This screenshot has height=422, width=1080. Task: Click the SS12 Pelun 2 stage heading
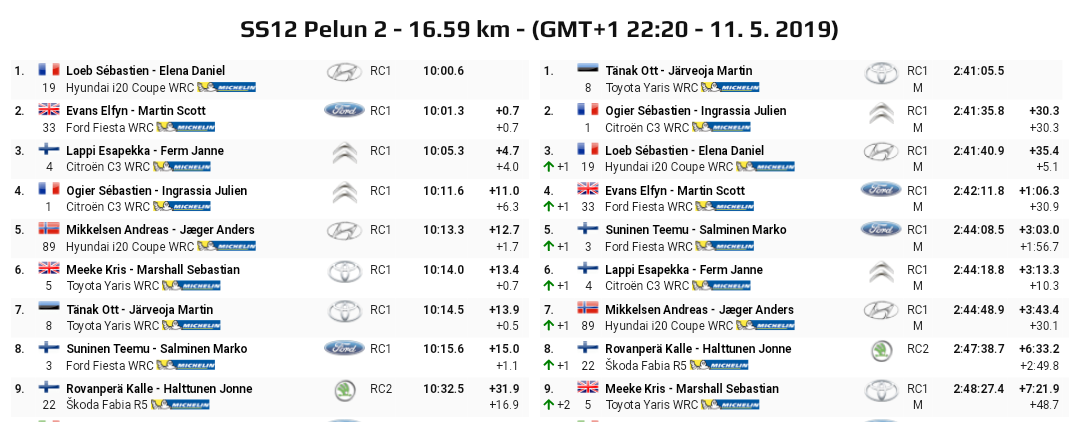coord(539,29)
